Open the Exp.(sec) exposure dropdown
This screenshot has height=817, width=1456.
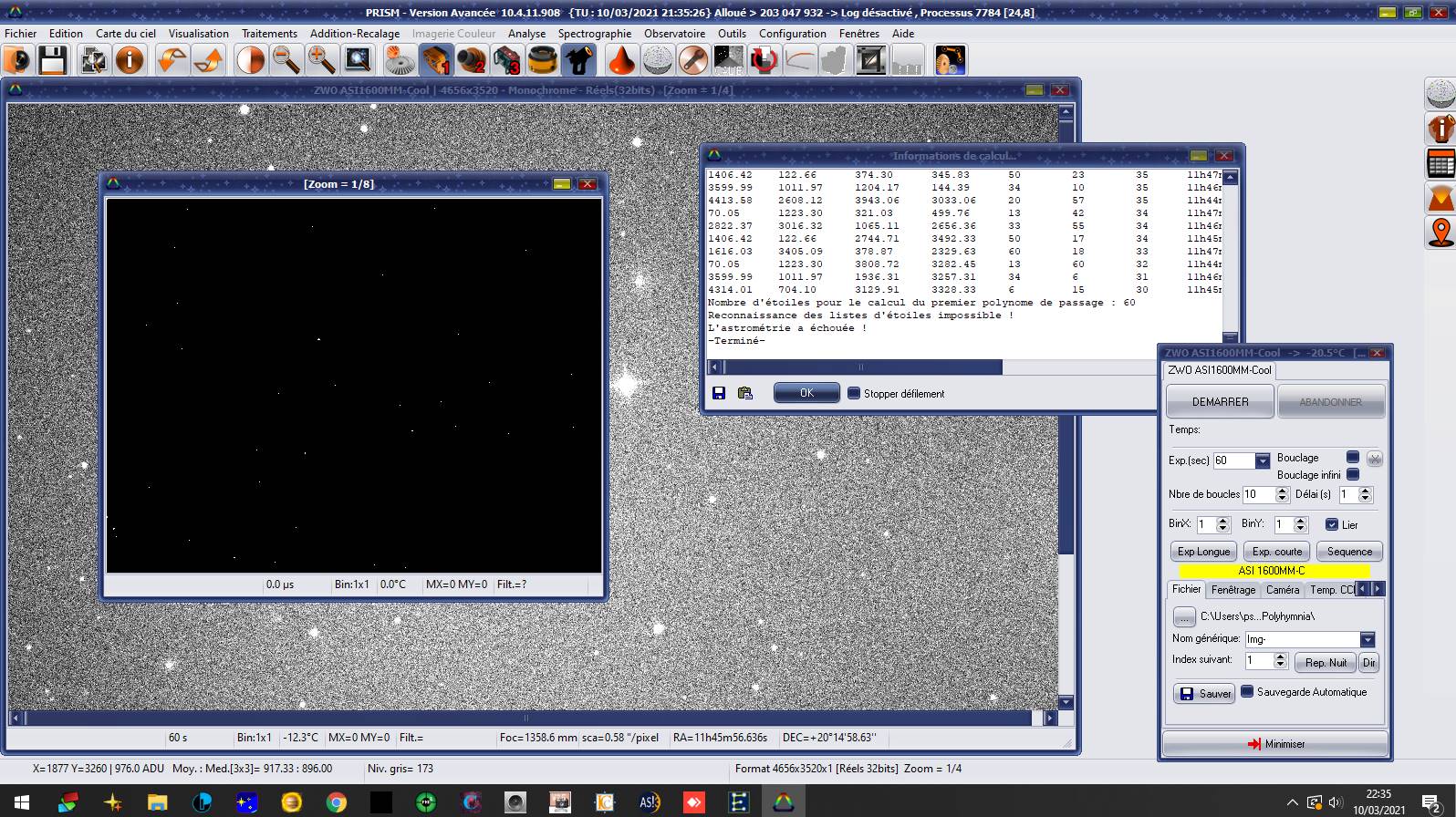[x=1263, y=460]
